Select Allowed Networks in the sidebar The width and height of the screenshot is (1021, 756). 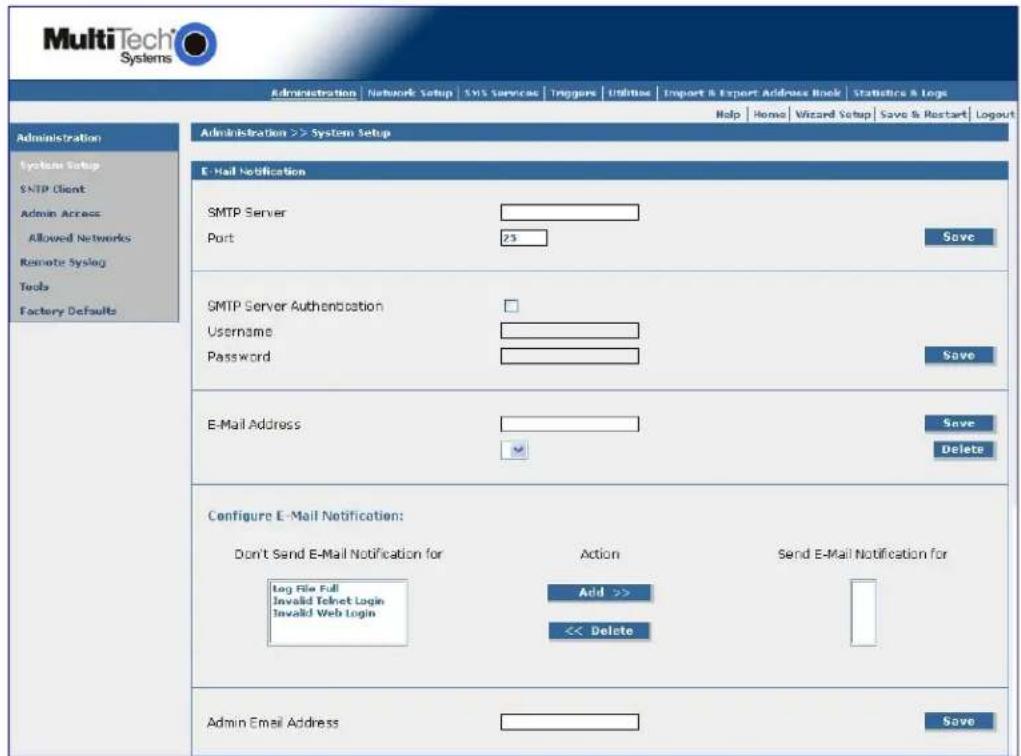(79, 238)
